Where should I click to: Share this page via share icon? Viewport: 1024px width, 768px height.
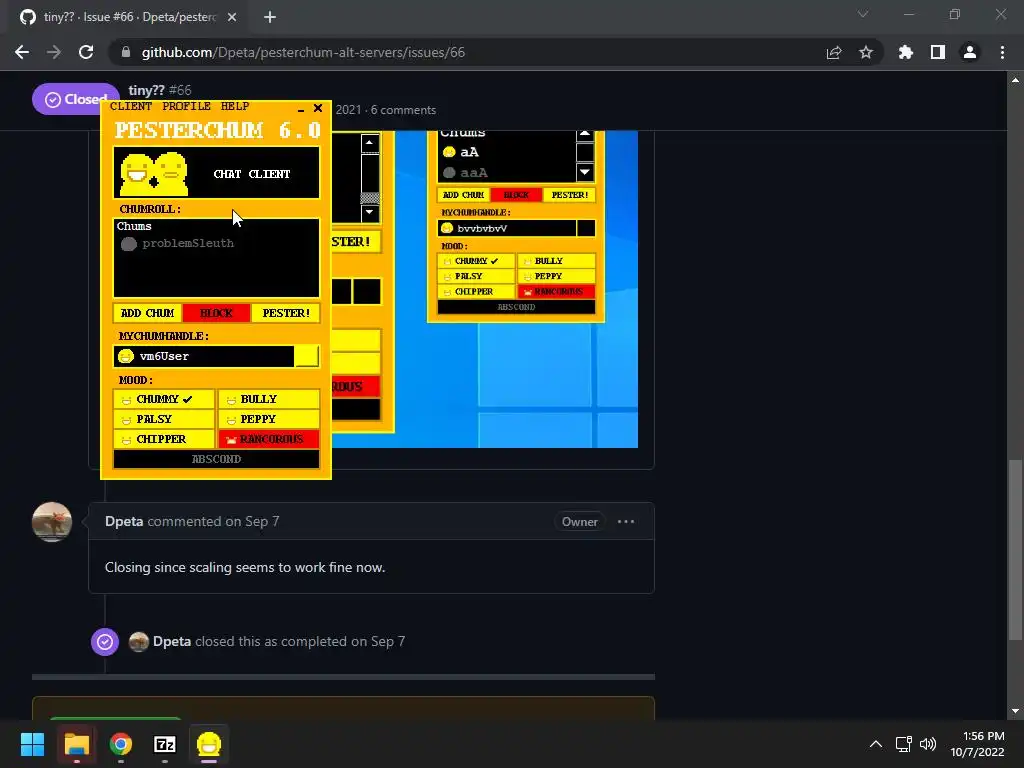point(834,52)
